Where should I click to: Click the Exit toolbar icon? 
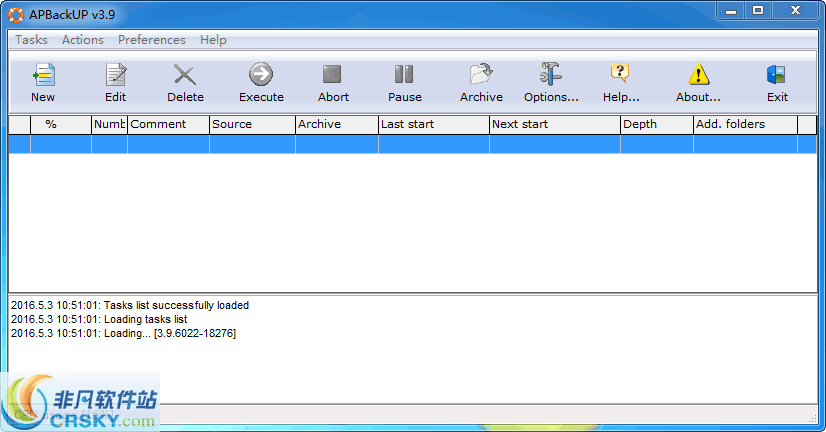777,82
